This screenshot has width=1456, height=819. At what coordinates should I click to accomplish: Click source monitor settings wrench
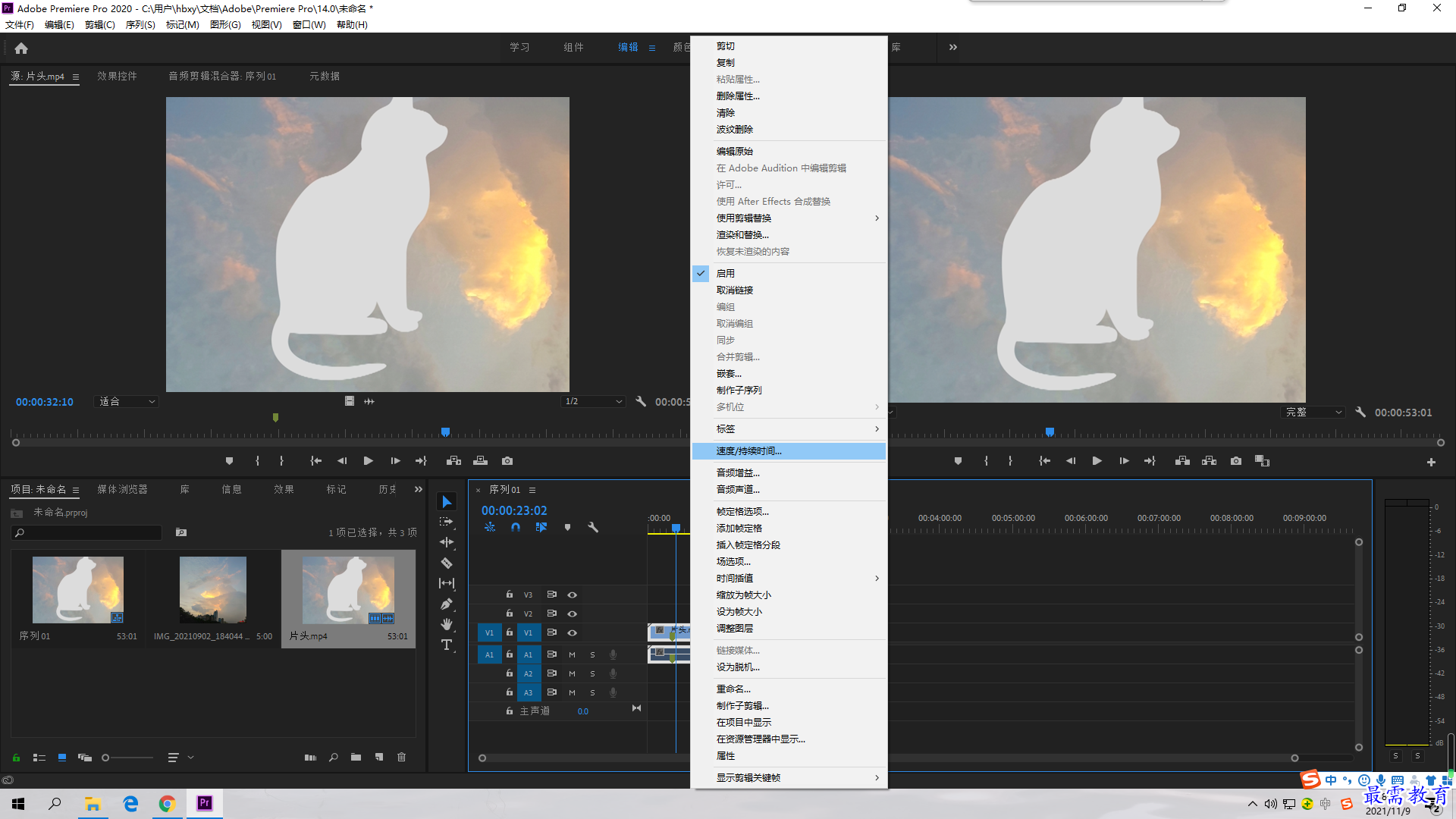coord(641,402)
